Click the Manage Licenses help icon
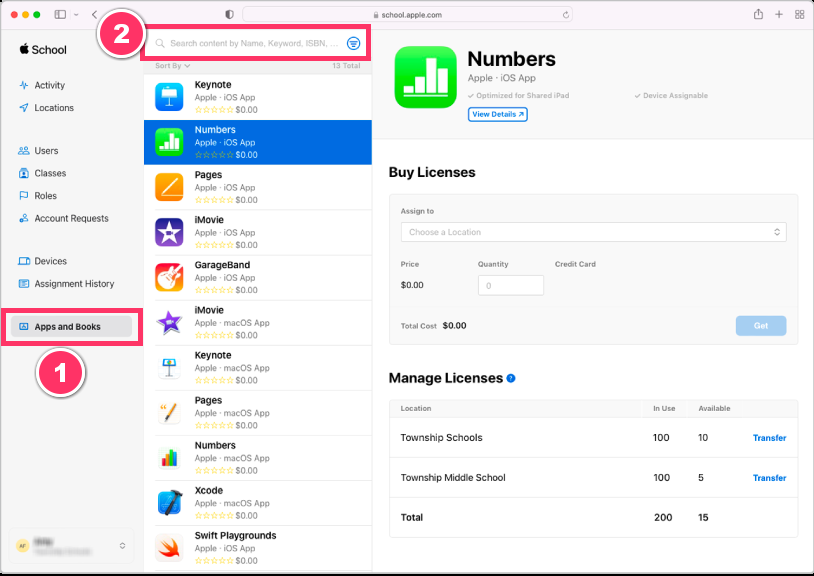 pos(511,378)
